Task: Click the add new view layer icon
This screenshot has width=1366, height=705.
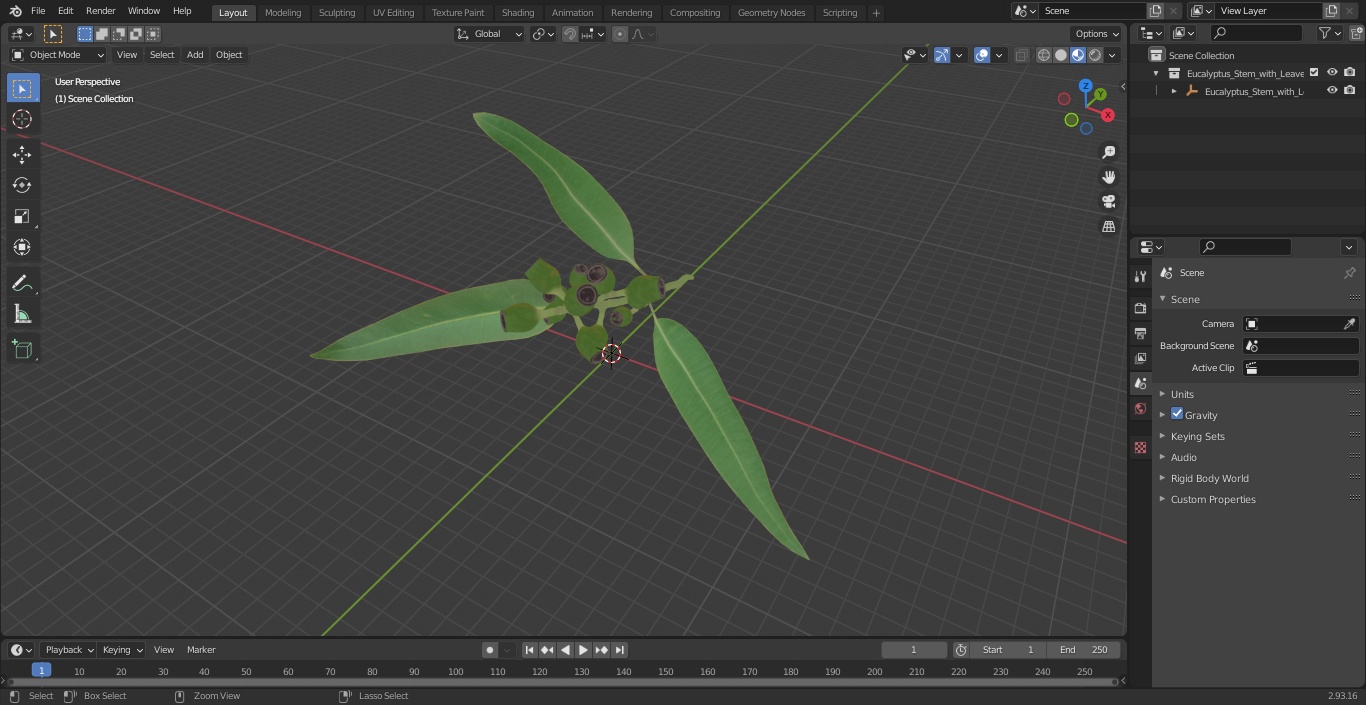Action: click(x=1331, y=11)
